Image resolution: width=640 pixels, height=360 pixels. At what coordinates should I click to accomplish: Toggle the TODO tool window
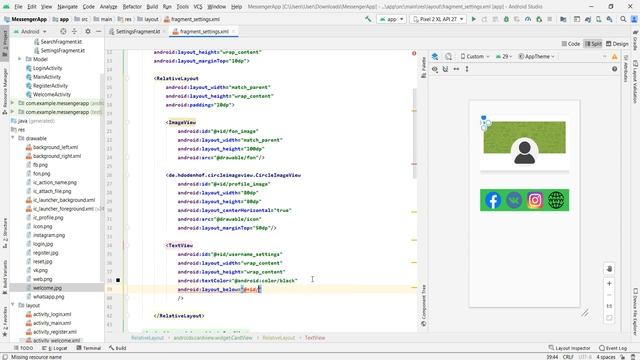(23, 348)
